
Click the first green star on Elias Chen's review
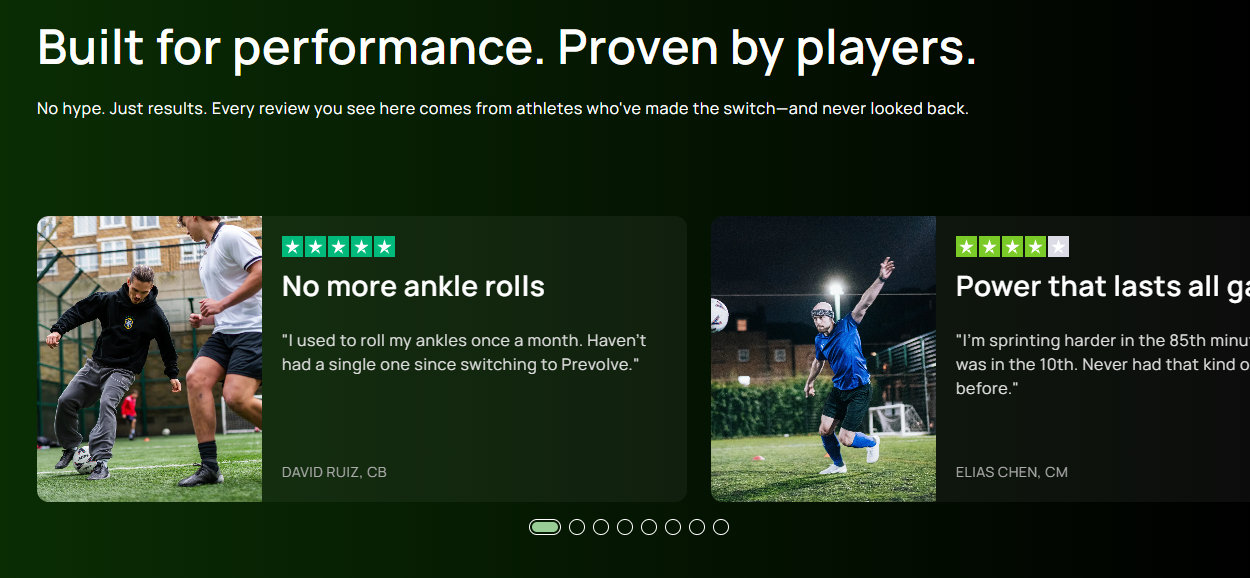(x=967, y=247)
